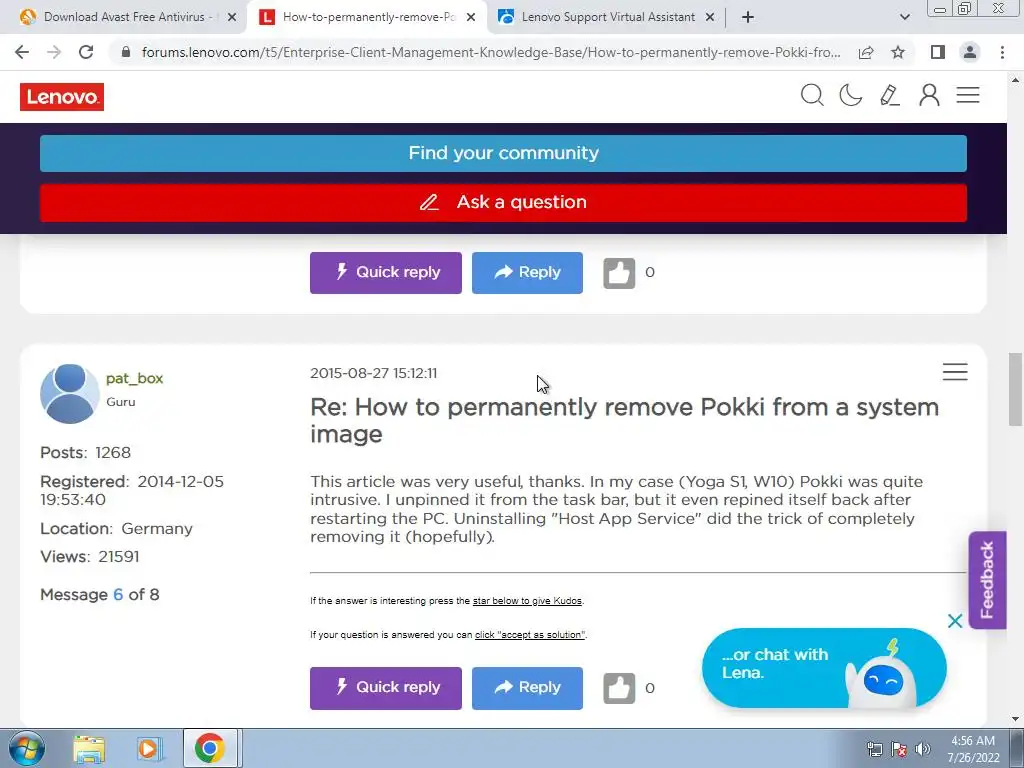This screenshot has width=1024, height=768.
Task: Click the pencil compose icon in header
Action: pyautogui.click(x=889, y=95)
